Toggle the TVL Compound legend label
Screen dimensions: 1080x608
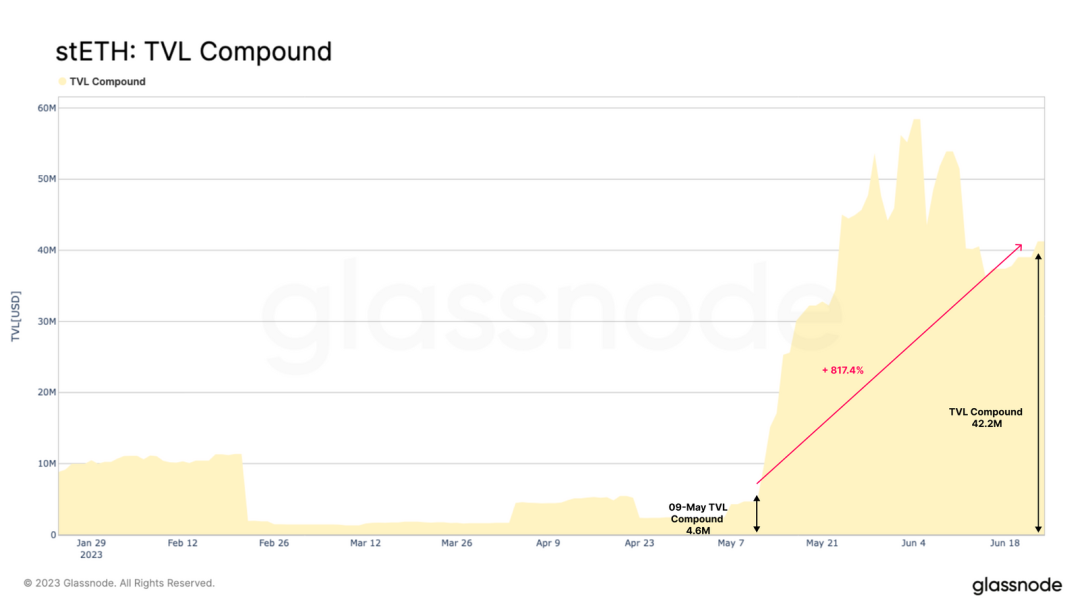(x=107, y=82)
